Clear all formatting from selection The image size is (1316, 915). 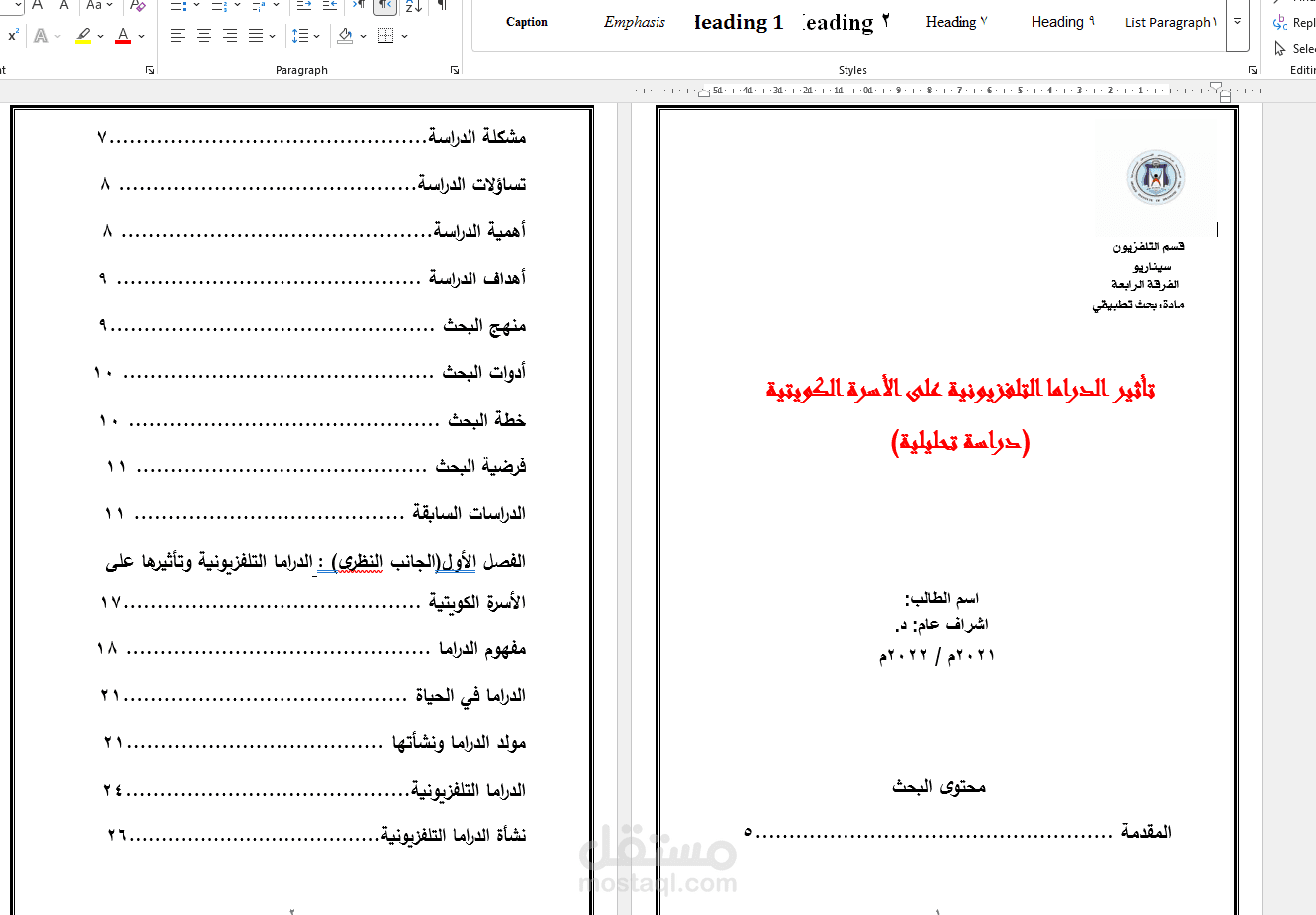point(138,6)
